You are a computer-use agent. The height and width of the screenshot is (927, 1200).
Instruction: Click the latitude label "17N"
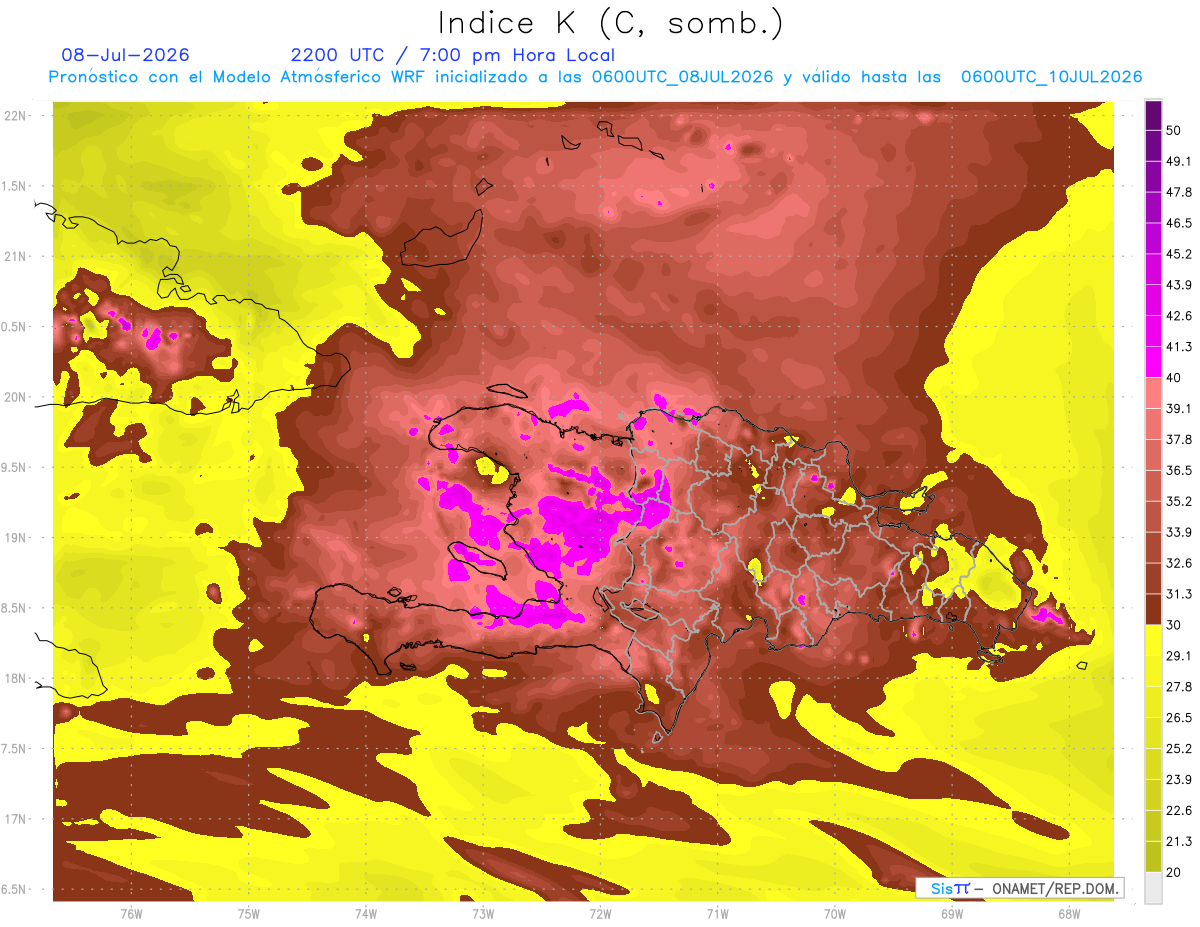click(x=15, y=819)
